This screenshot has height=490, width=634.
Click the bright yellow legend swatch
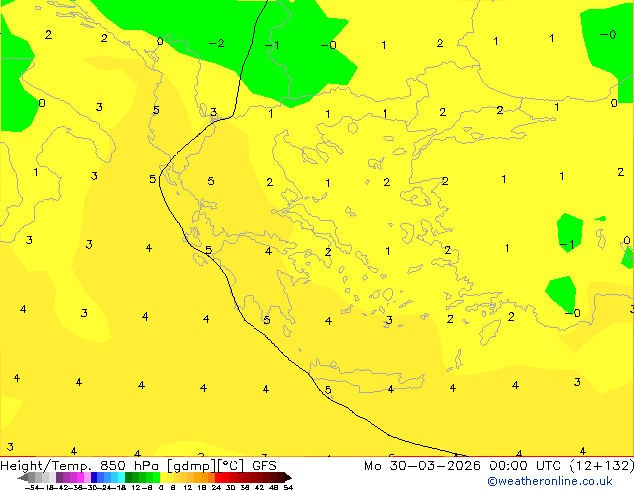[x=163, y=477]
